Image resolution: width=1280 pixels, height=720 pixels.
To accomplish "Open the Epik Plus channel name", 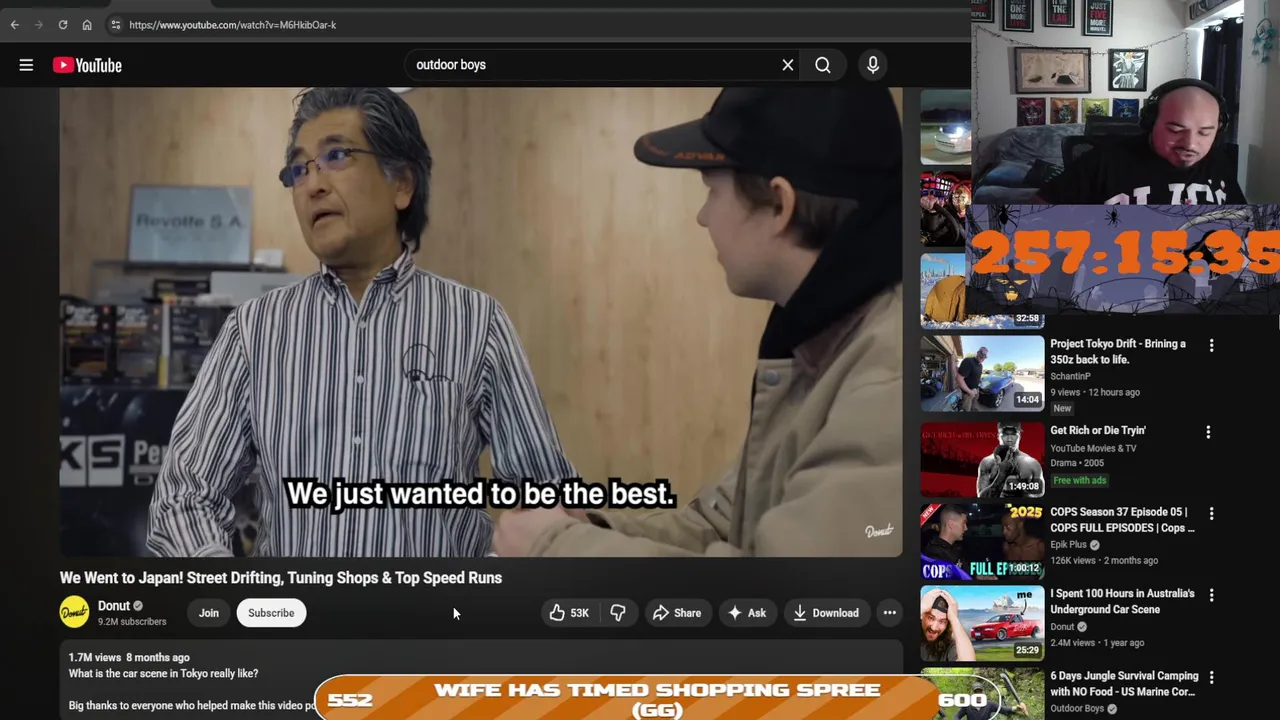I will click(1068, 545).
